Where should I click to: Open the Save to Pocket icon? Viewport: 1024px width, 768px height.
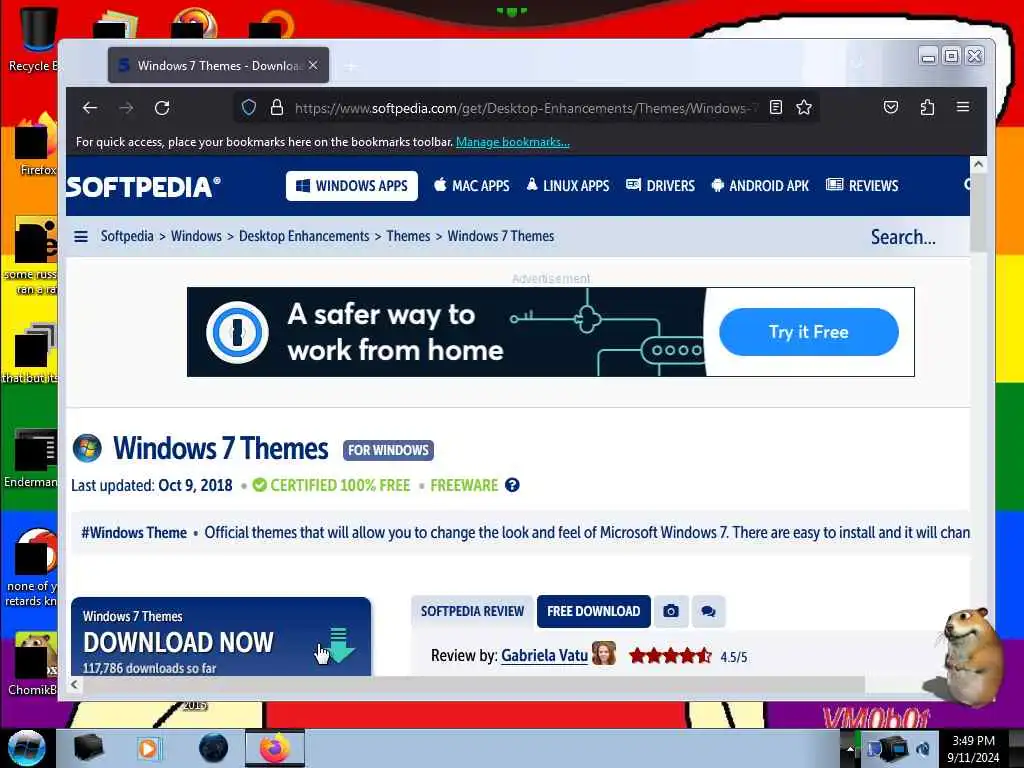coord(891,108)
